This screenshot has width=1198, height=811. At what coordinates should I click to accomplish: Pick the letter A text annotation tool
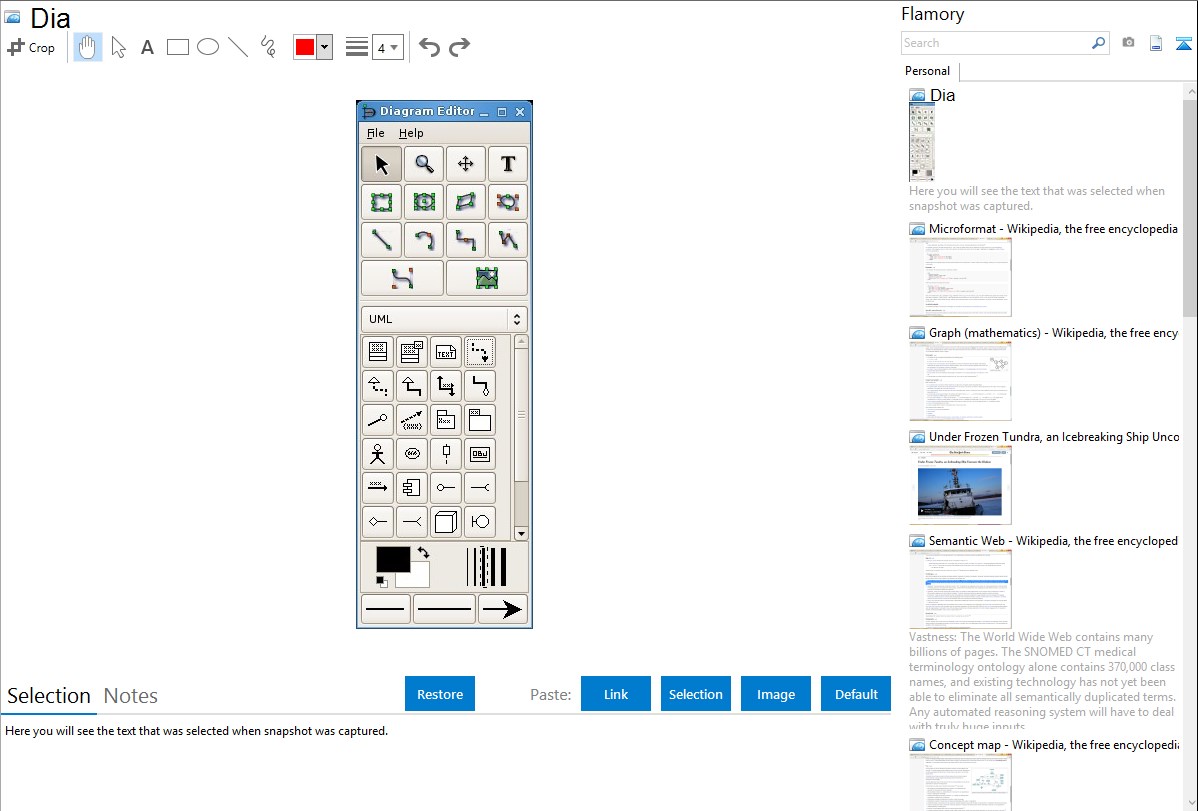[147, 47]
